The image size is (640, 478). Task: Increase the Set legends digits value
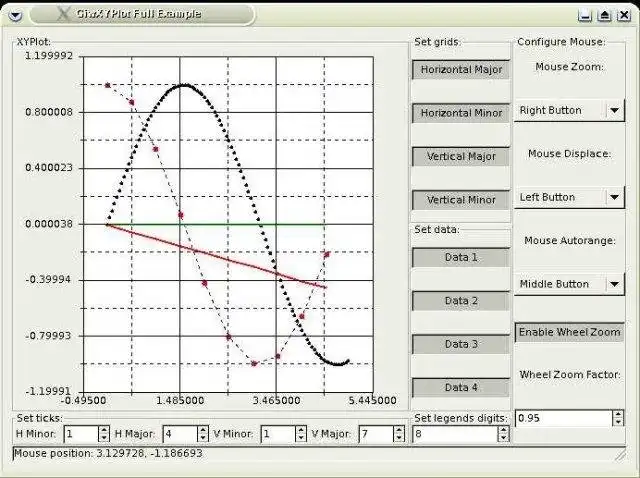[x=504, y=430]
